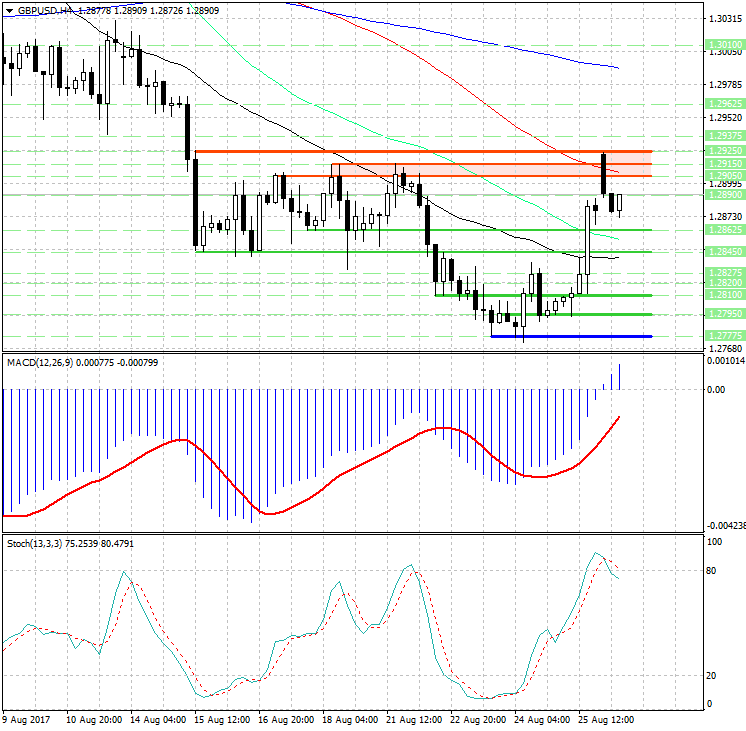Select the last candlestick on the chart
The width and height of the screenshot is (746, 731).
coord(620,203)
